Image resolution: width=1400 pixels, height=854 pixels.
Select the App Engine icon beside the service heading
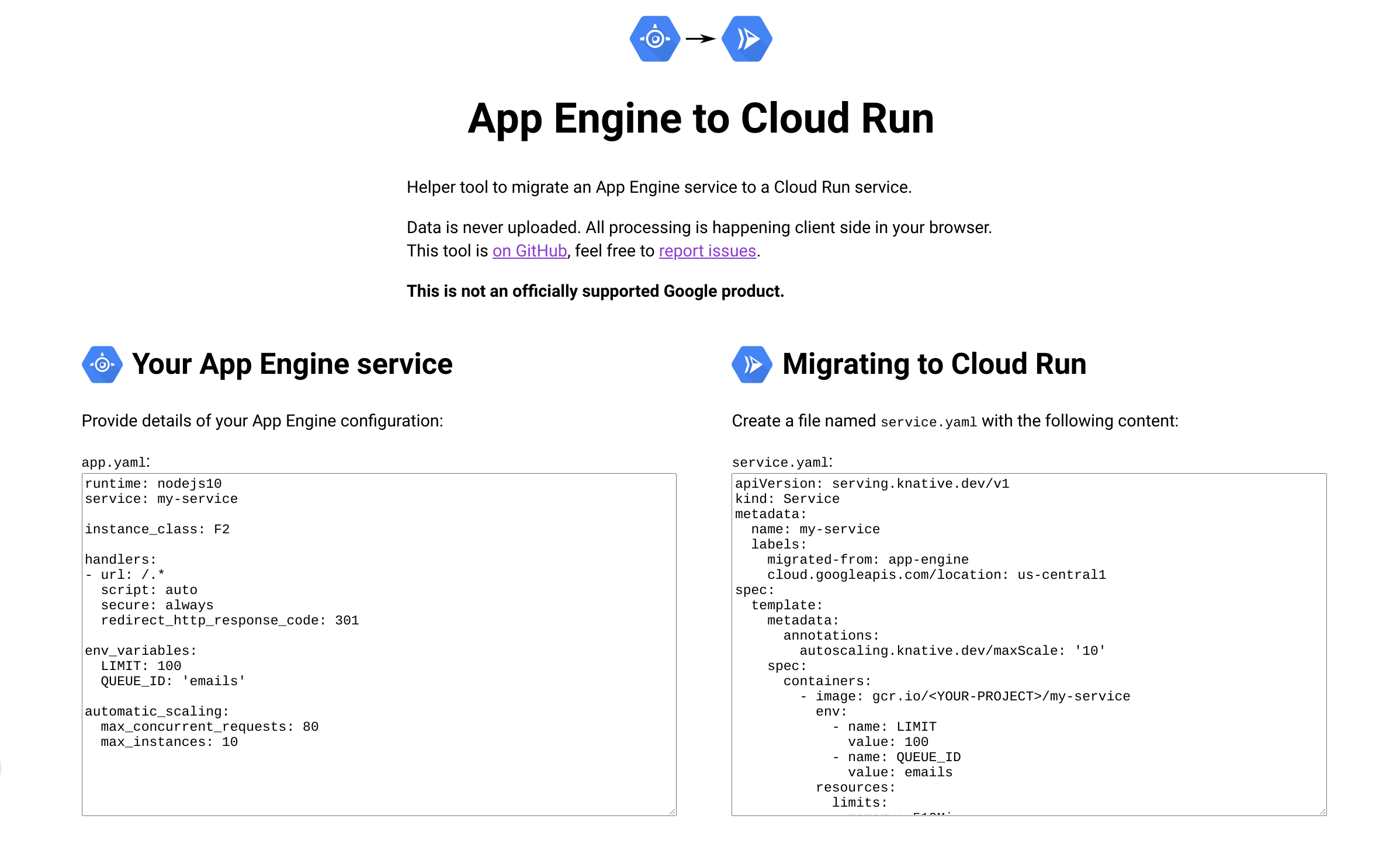[101, 364]
